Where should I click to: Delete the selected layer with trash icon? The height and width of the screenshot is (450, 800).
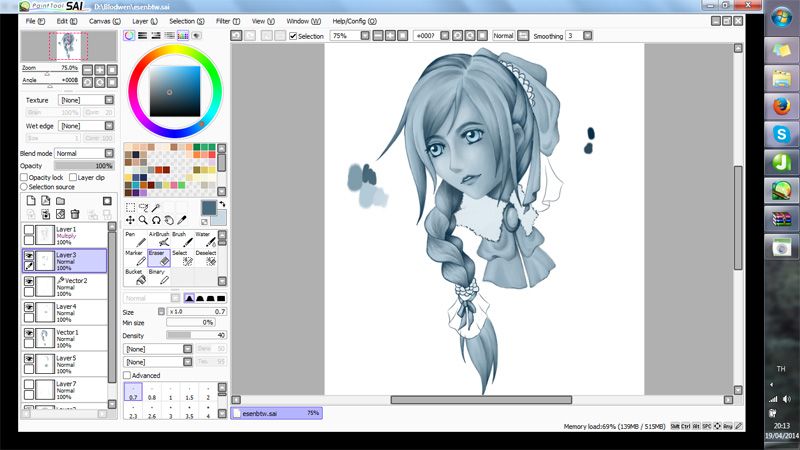(x=75, y=214)
